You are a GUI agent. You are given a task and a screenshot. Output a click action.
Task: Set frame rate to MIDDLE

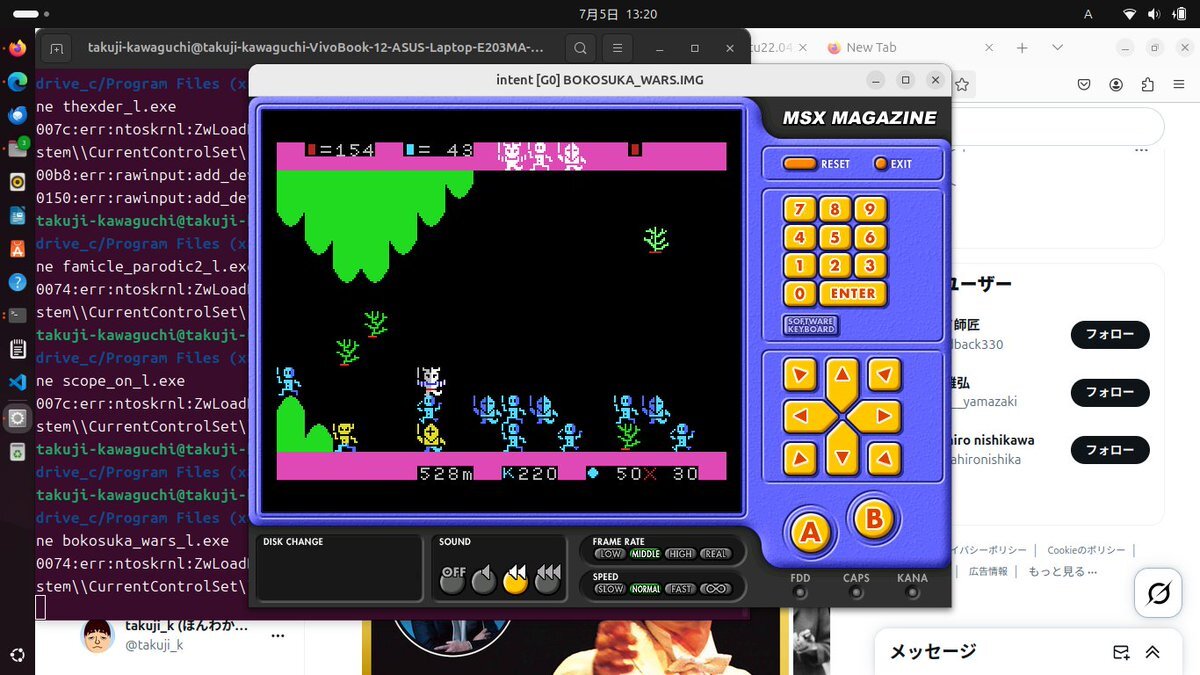[645, 554]
